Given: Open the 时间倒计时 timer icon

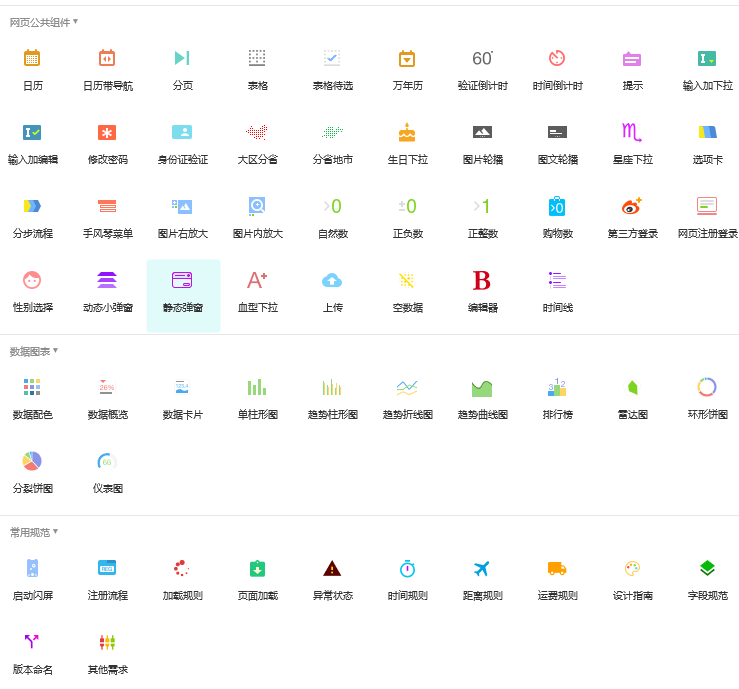Looking at the screenshot, I should 557,58.
